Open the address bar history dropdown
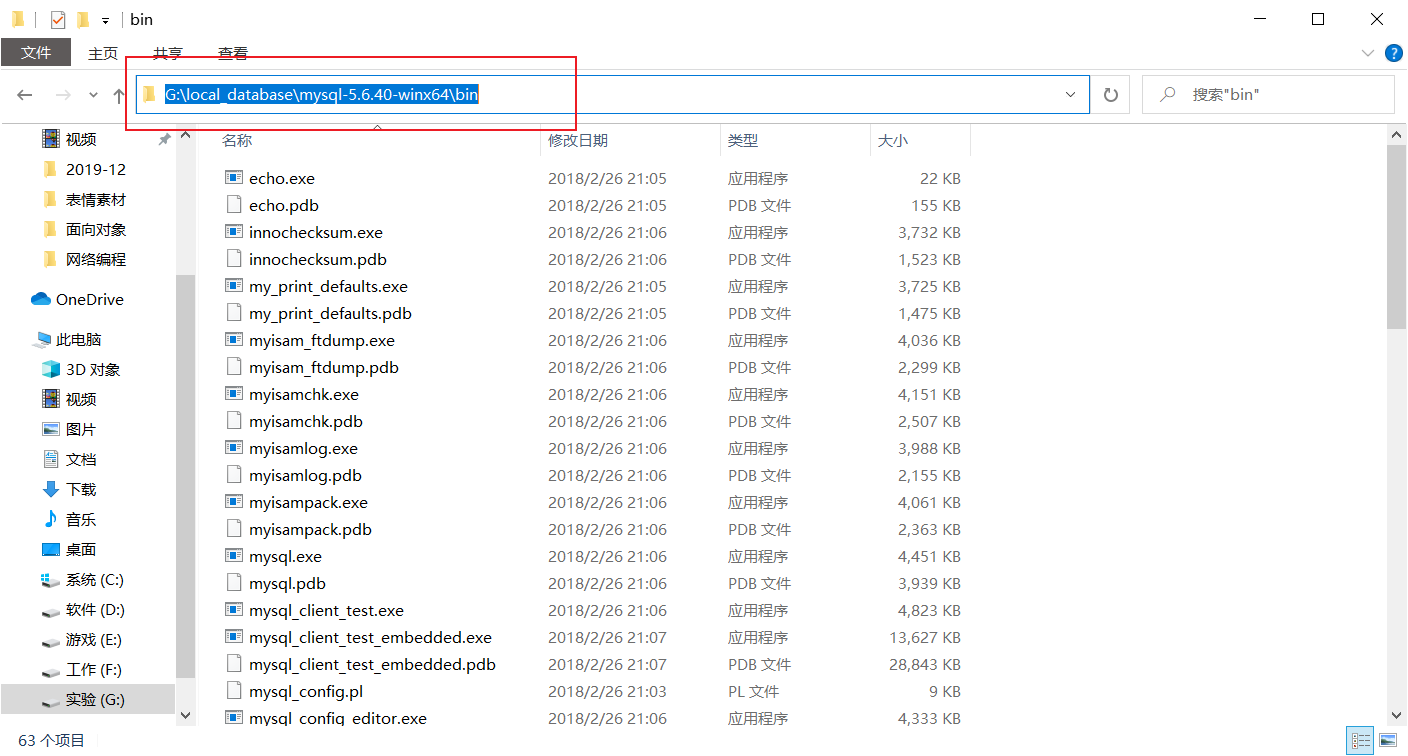This screenshot has width=1408, height=756. click(x=1071, y=94)
